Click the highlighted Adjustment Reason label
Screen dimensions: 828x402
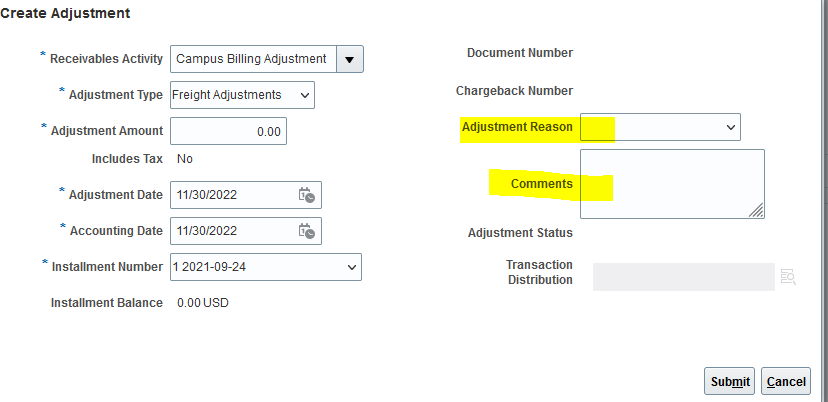[517, 127]
